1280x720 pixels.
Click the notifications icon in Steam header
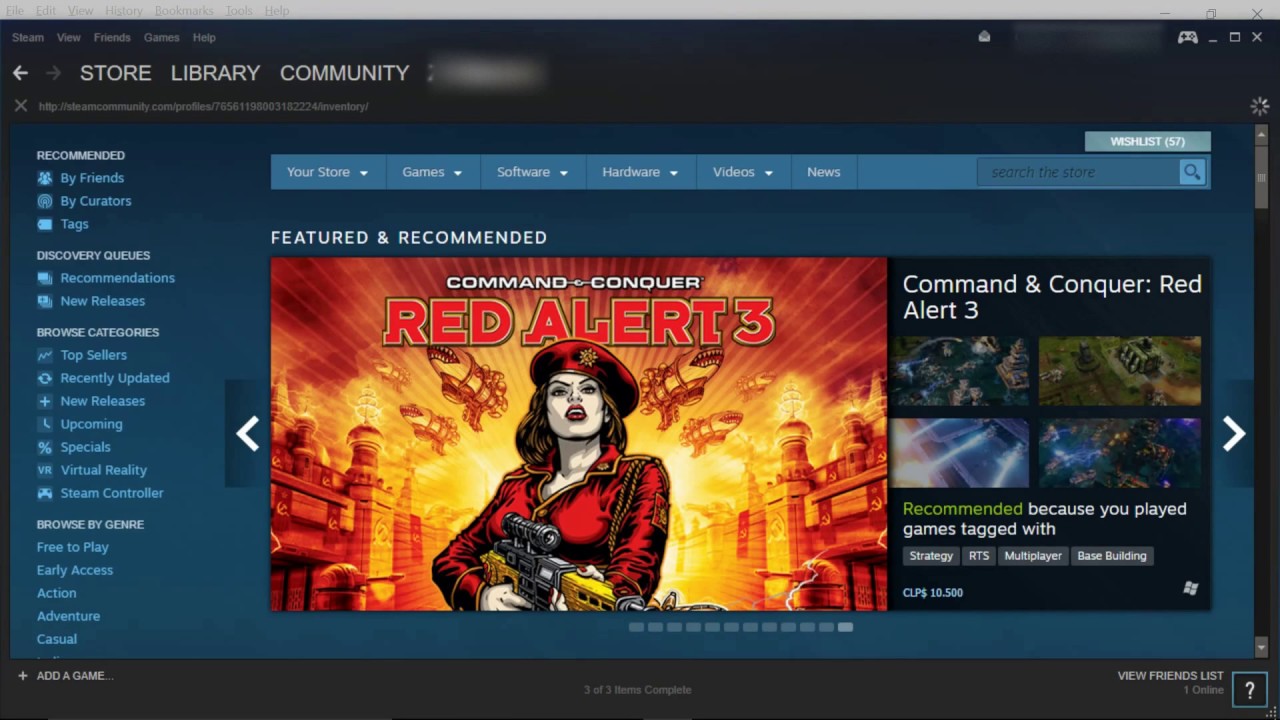coord(984,37)
